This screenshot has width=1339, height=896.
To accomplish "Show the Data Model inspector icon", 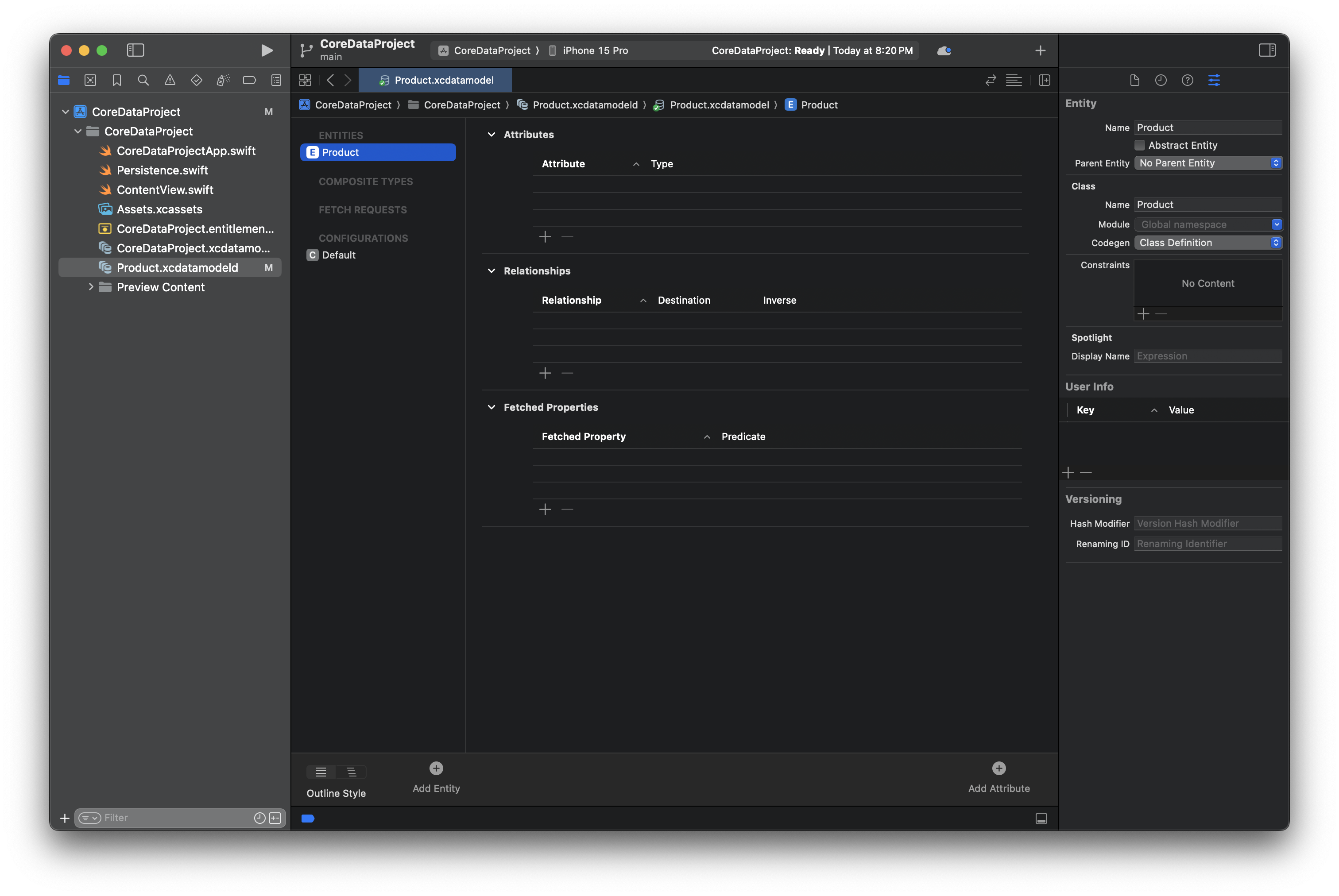I will click(1214, 81).
